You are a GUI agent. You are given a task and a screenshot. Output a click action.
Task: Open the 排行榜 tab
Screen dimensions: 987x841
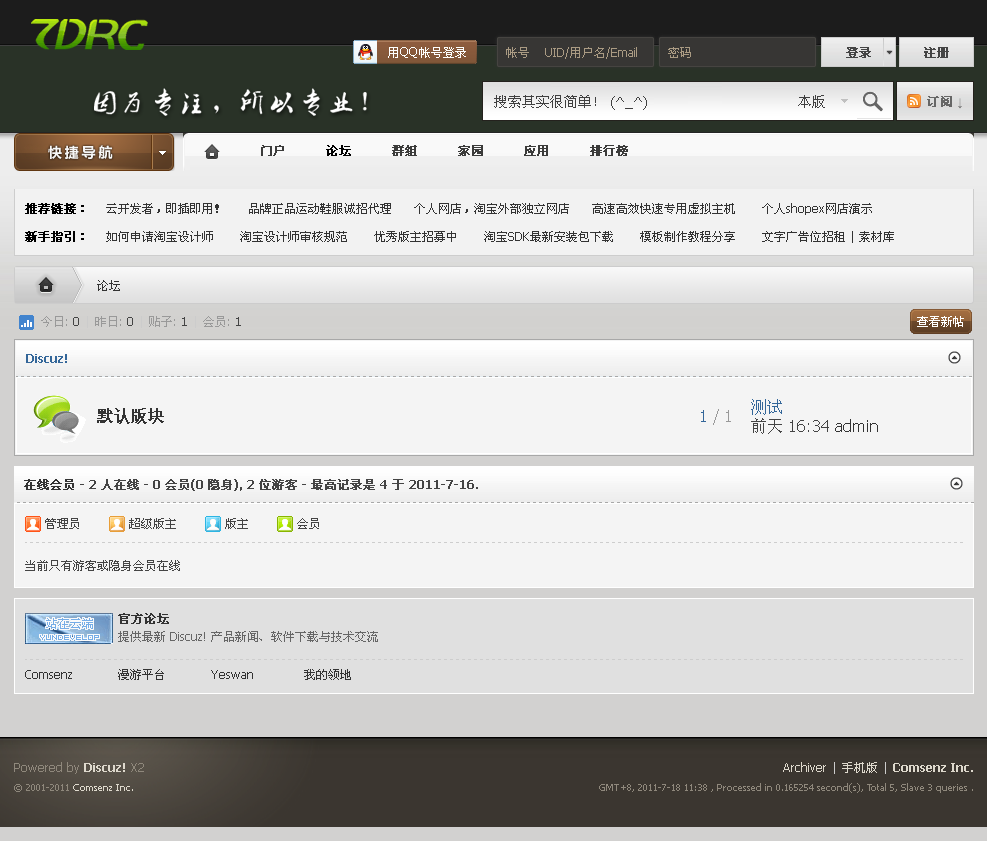coord(609,151)
